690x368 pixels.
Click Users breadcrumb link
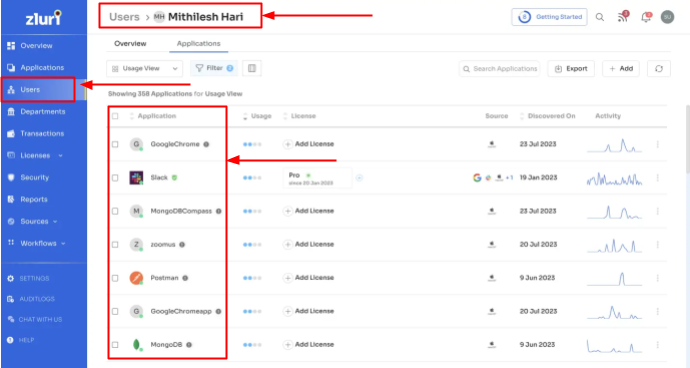coord(124,17)
